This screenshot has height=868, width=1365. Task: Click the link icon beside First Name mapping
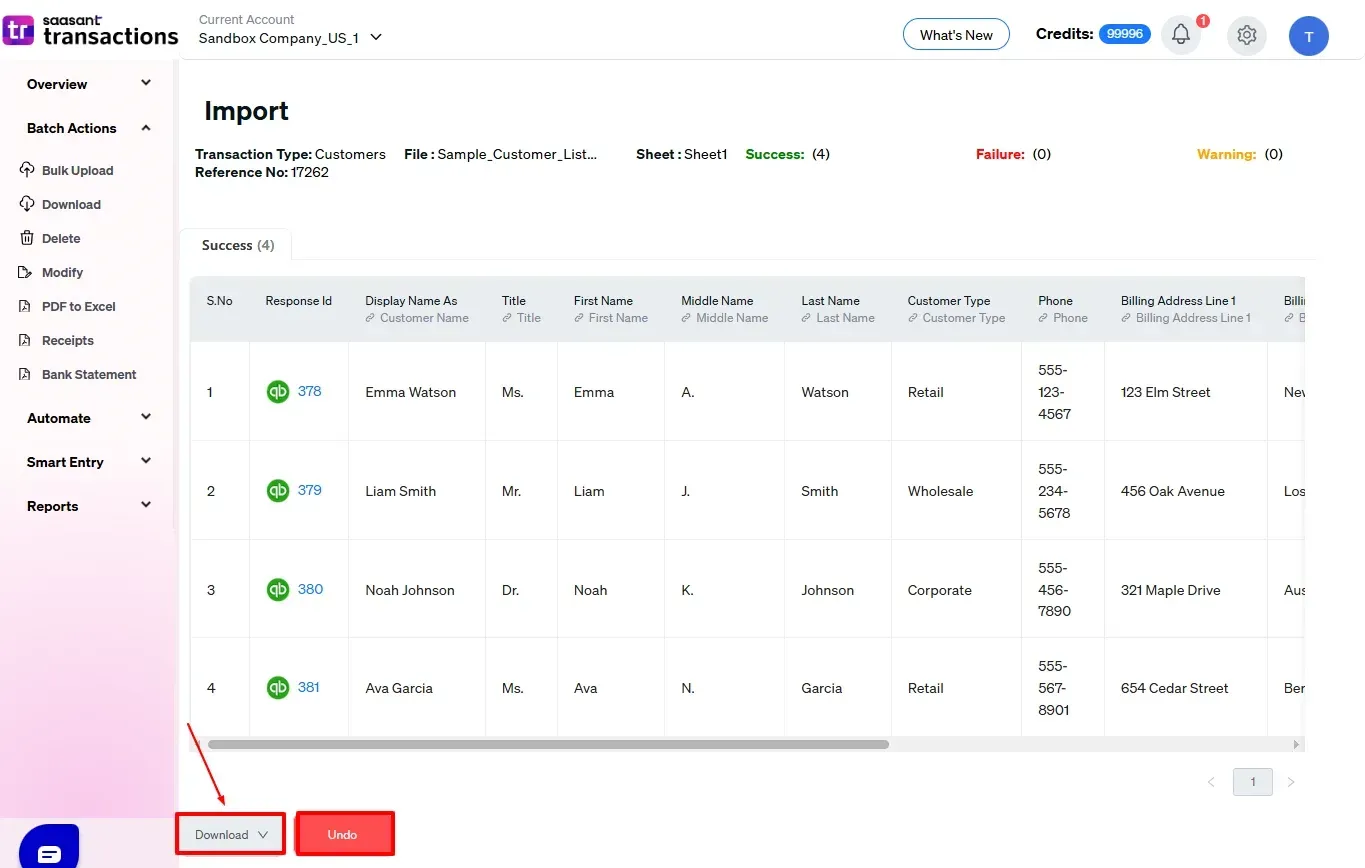pyautogui.click(x=579, y=318)
